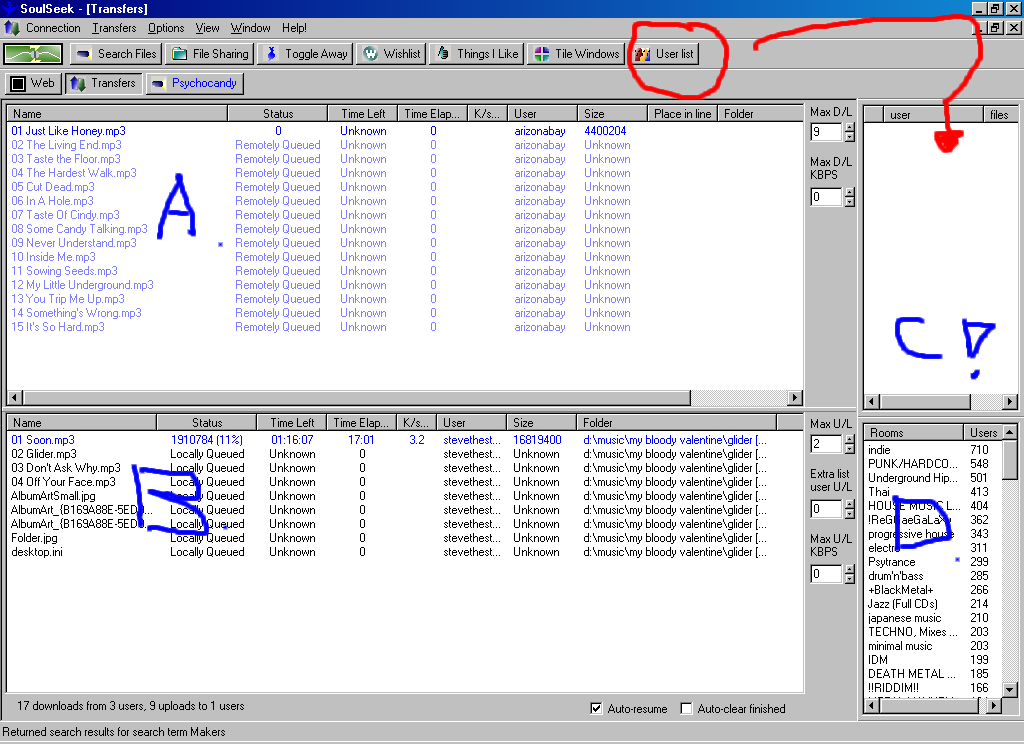Select the indie room
The height and width of the screenshot is (744, 1024).
[x=879, y=449]
